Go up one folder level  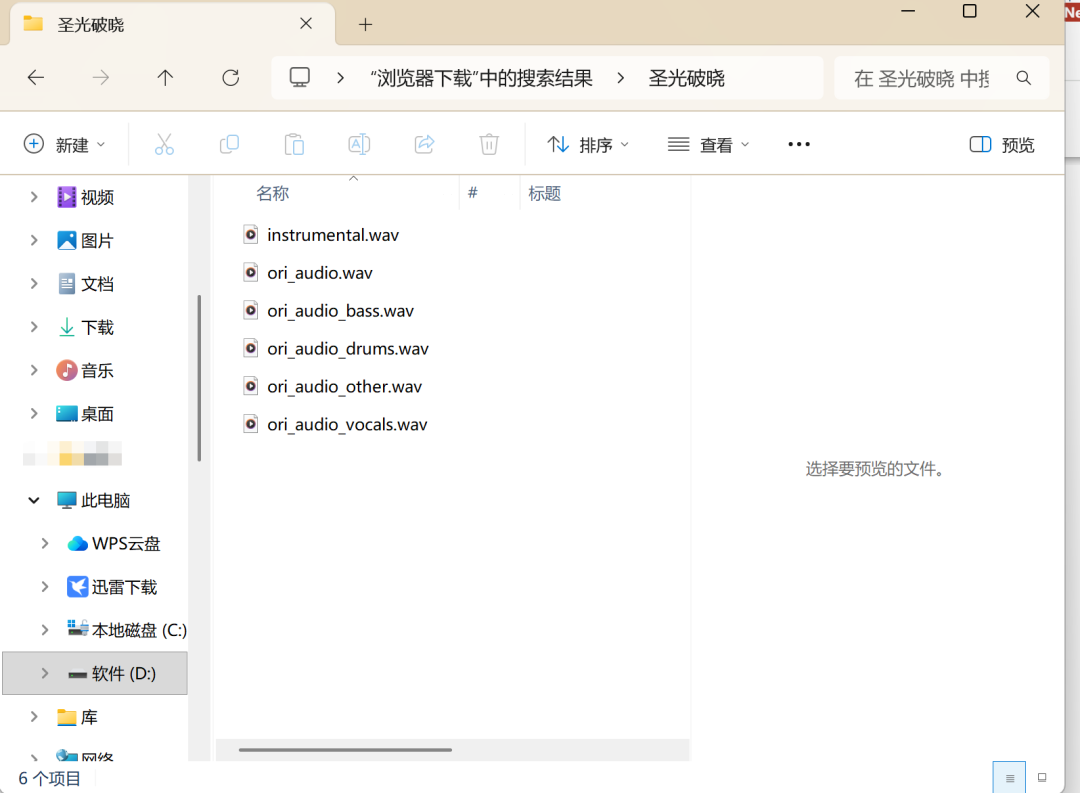coord(166,78)
